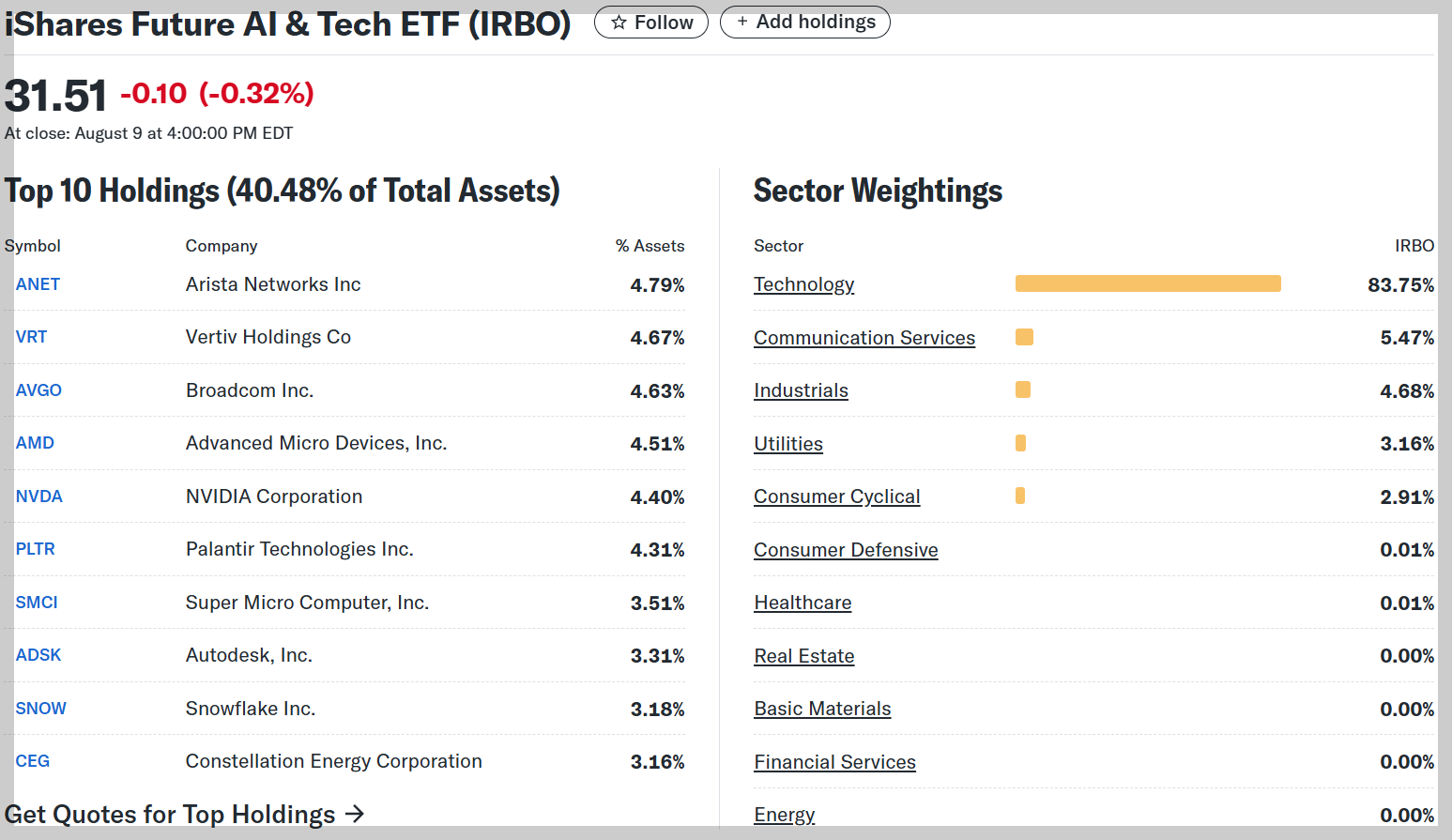1452x840 pixels.
Task: Open the NVDA ticker link
Action: point(38,496)
